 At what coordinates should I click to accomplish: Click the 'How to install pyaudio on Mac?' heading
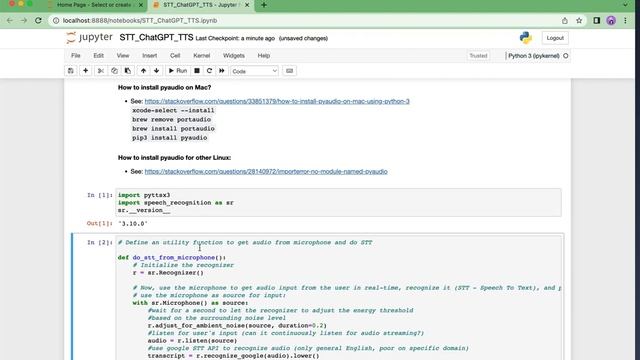[164, 87]
